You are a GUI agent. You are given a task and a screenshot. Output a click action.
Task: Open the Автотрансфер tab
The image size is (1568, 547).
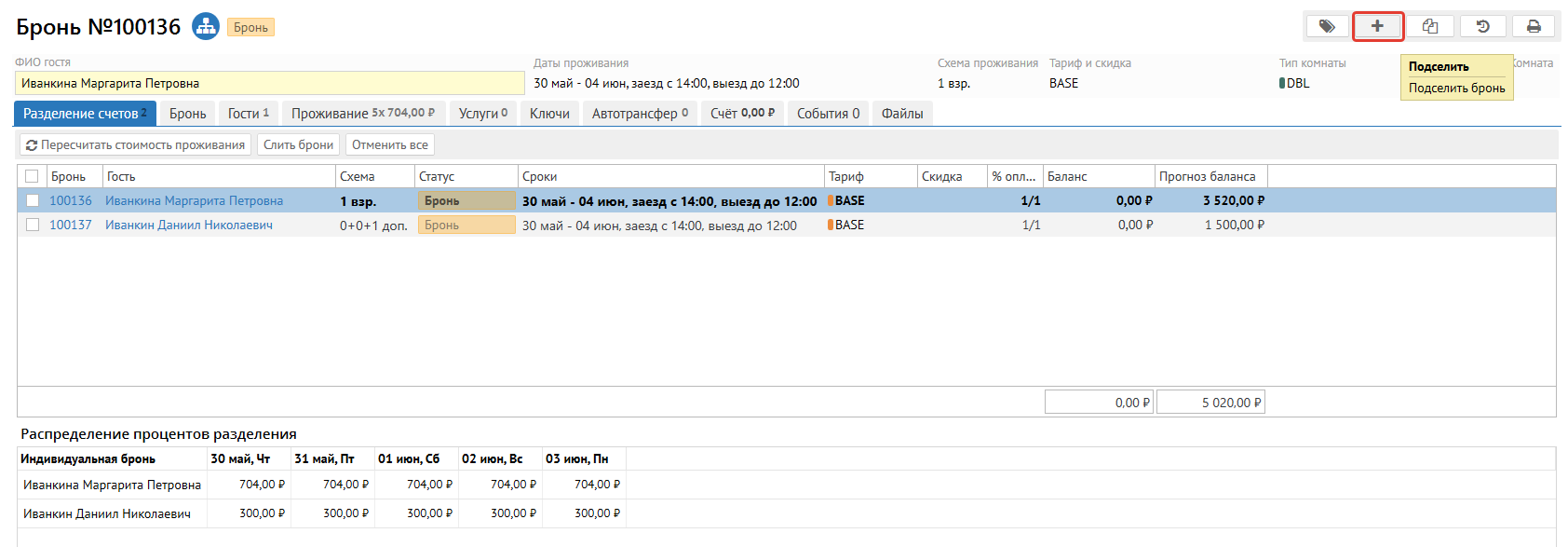[x=640, y=113]
